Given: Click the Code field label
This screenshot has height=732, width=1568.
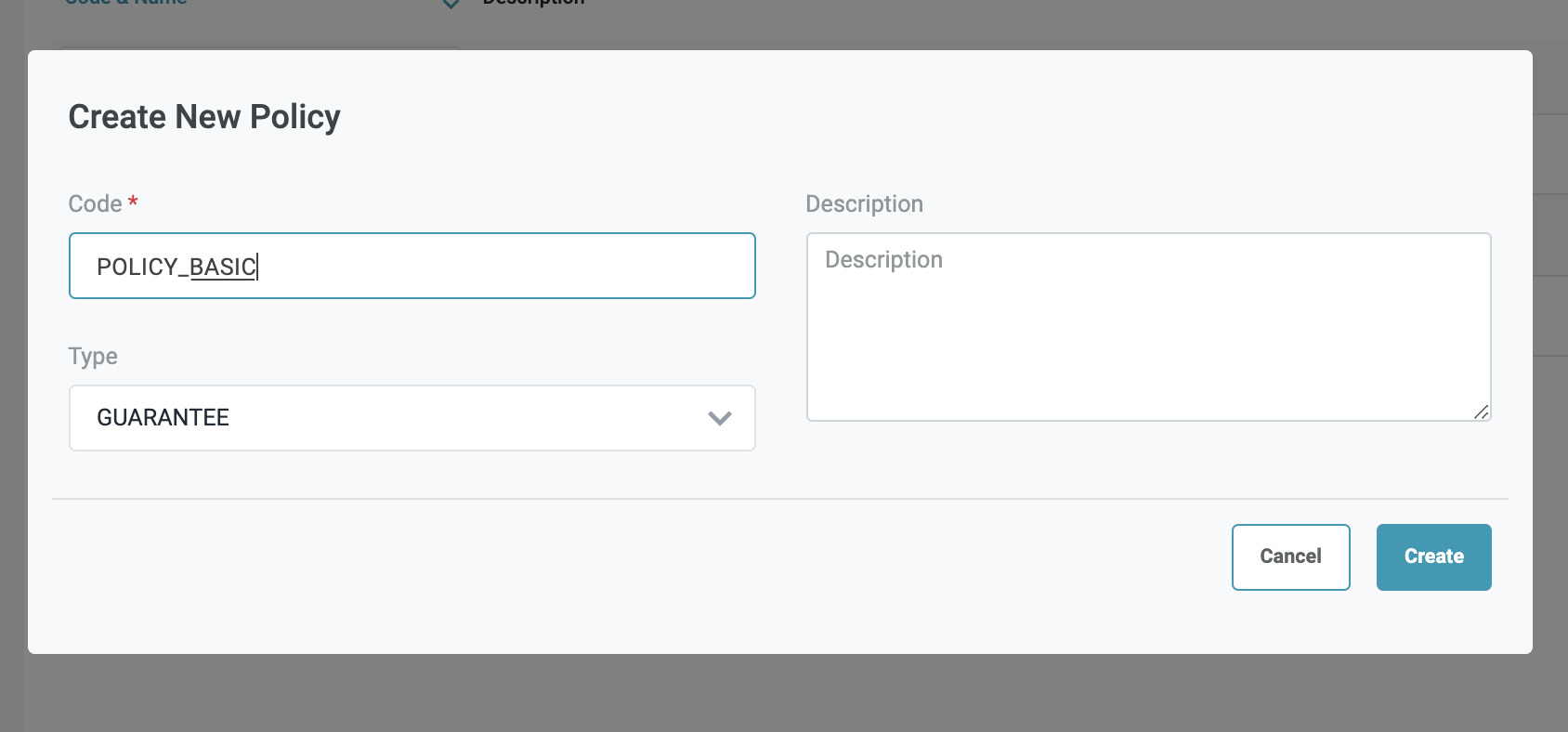Looking at the screenshot, I should pyautogui.click(x=95, y=203).
